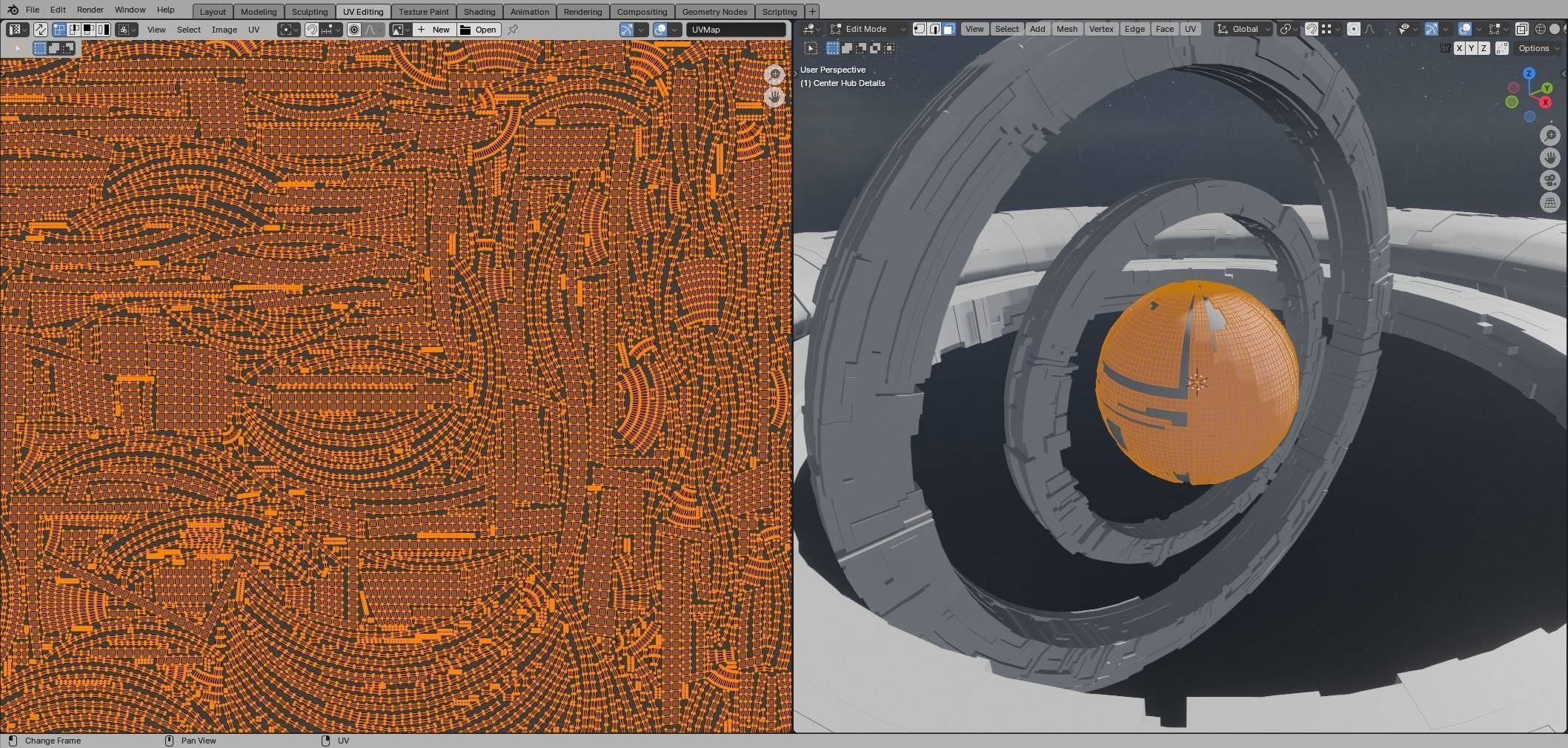Toggle X-ray mode icon
This screenshot has width=1568, height=748.
(x=1521, y=29)
